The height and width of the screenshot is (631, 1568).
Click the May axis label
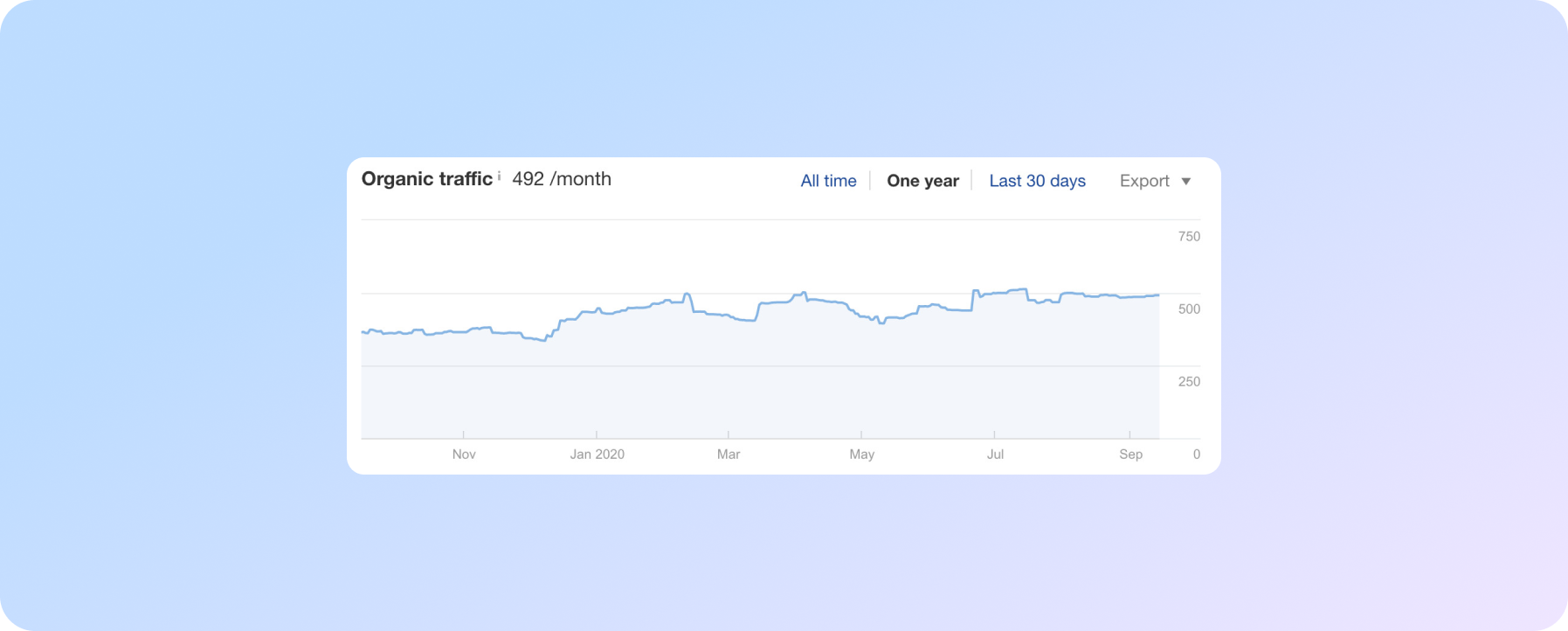tap(862, 454)
